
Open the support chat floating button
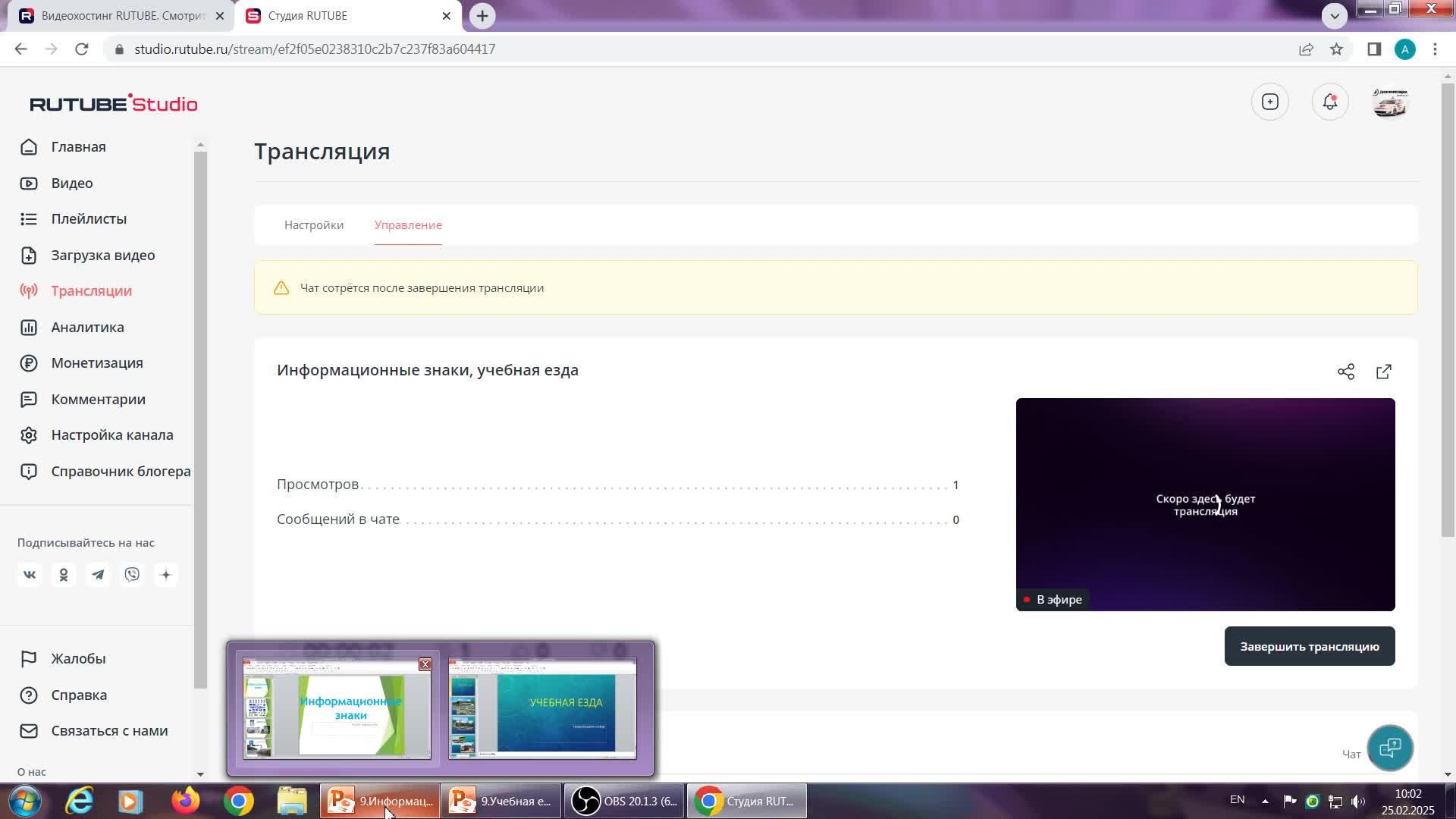click(x=1389, y=748)
